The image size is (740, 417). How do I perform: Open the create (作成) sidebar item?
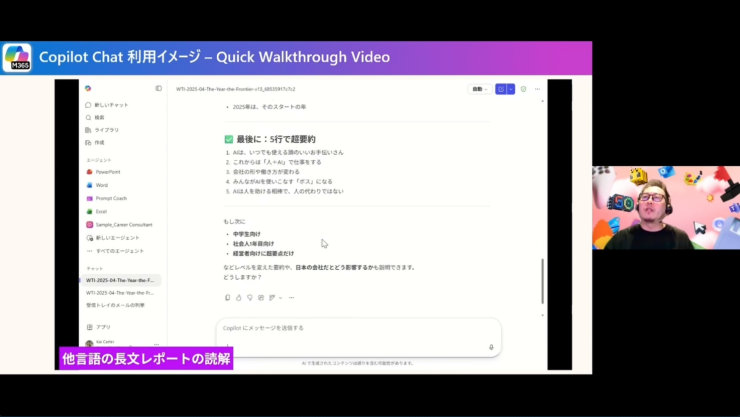95,142
